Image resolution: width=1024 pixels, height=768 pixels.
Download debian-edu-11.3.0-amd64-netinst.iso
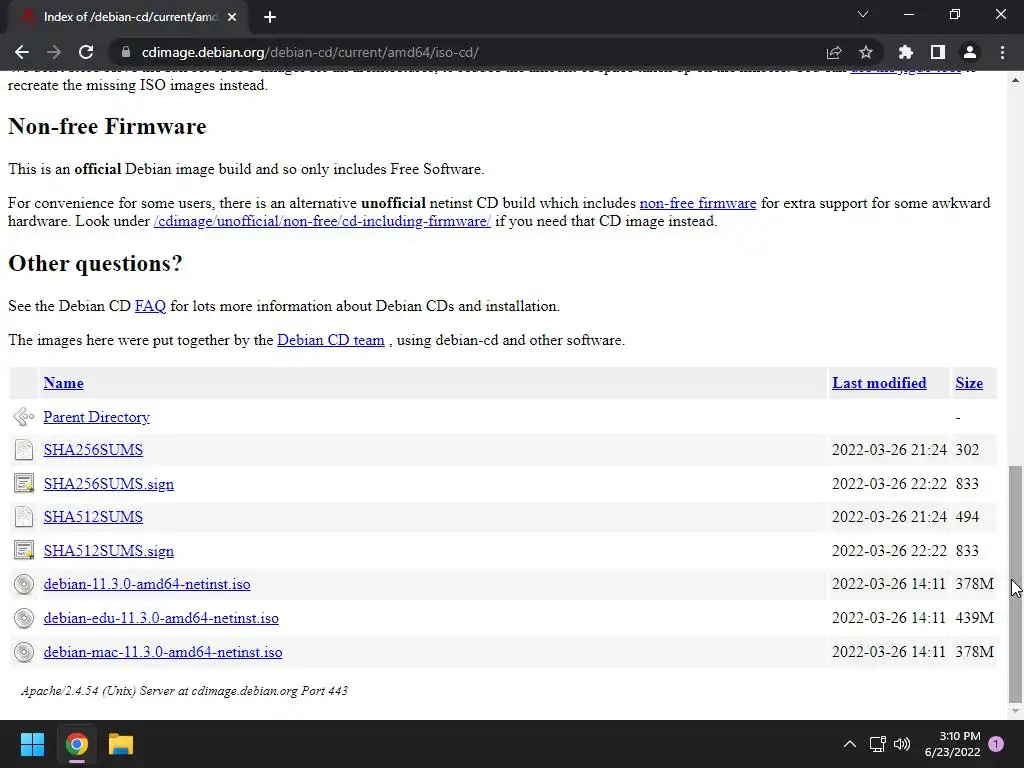tap(161, 618)
